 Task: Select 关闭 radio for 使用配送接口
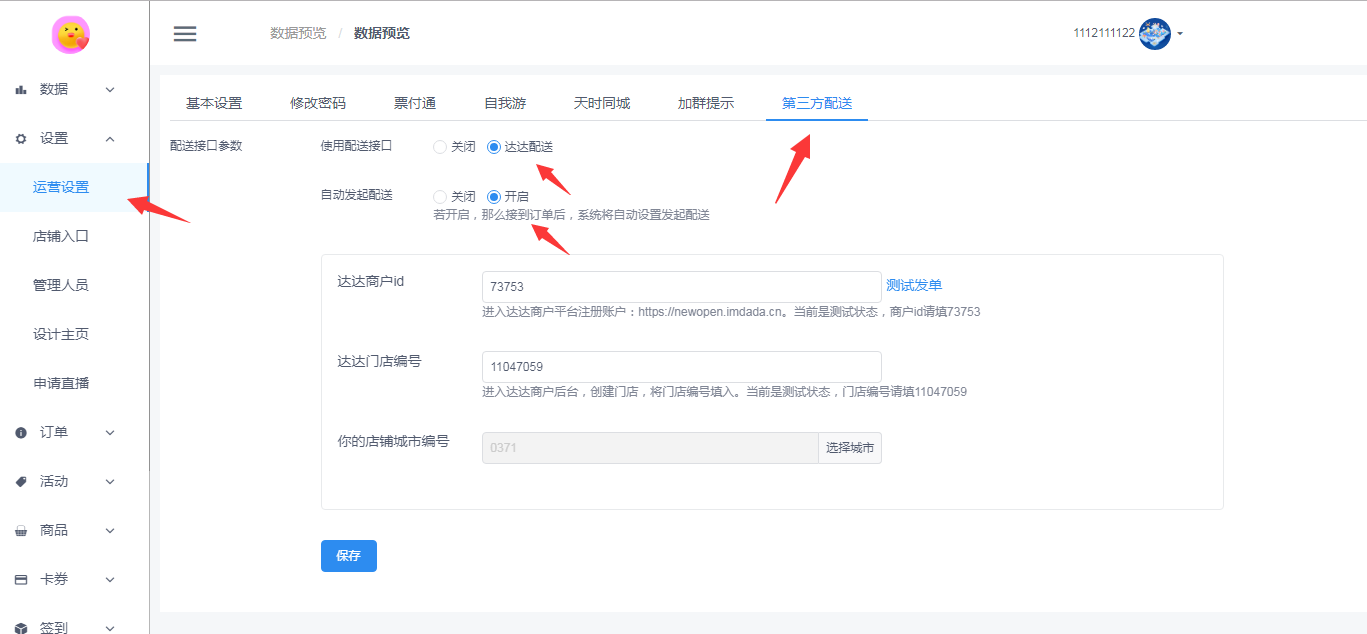440,147
